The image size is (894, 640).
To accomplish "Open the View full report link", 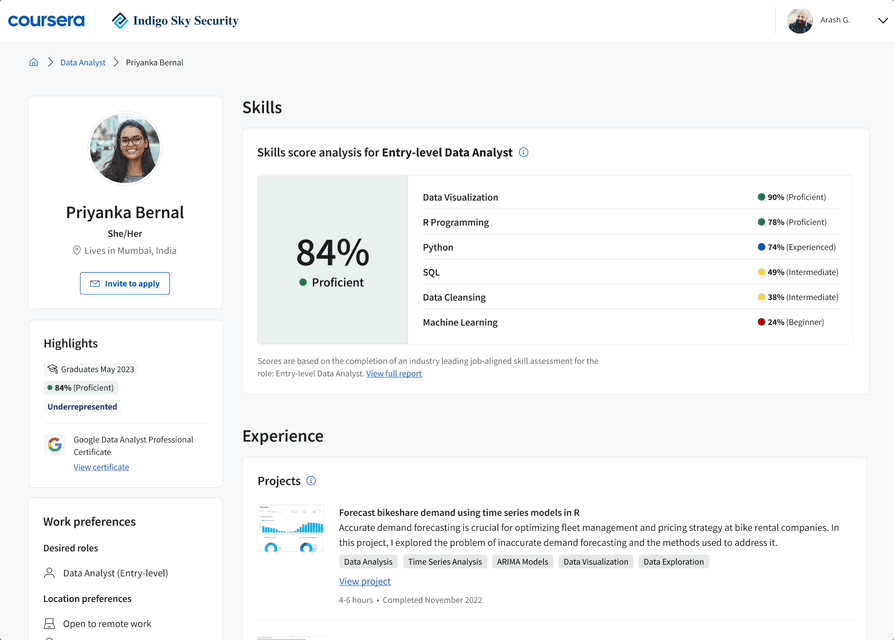I will (x=394, y=374).
